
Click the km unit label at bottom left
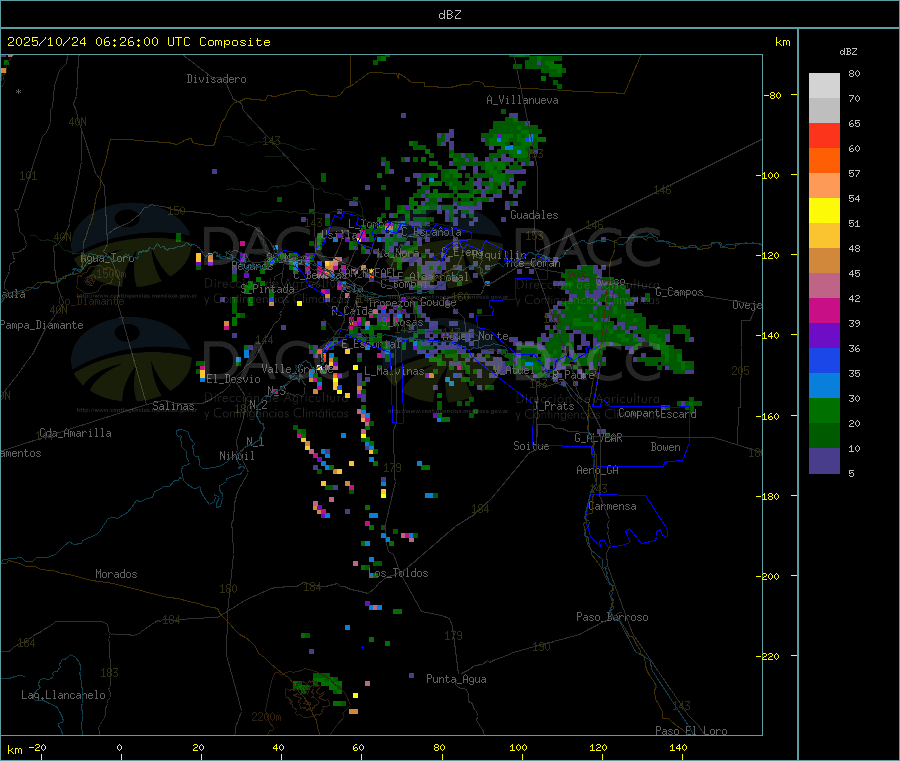pos(14,750)
